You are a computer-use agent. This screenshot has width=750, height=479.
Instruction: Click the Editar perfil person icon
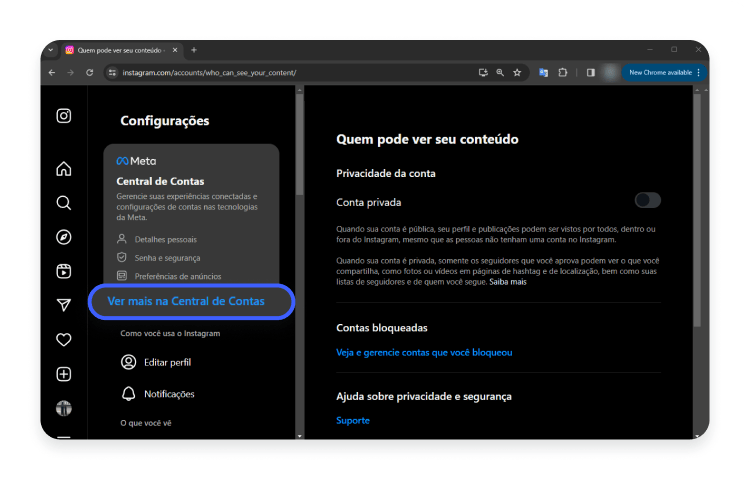(128, 362)
